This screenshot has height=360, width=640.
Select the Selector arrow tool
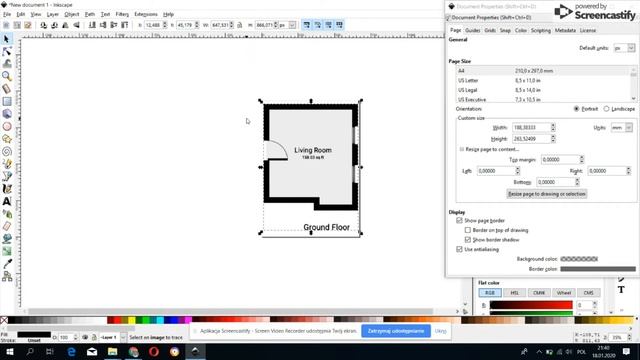coord(7,39)
